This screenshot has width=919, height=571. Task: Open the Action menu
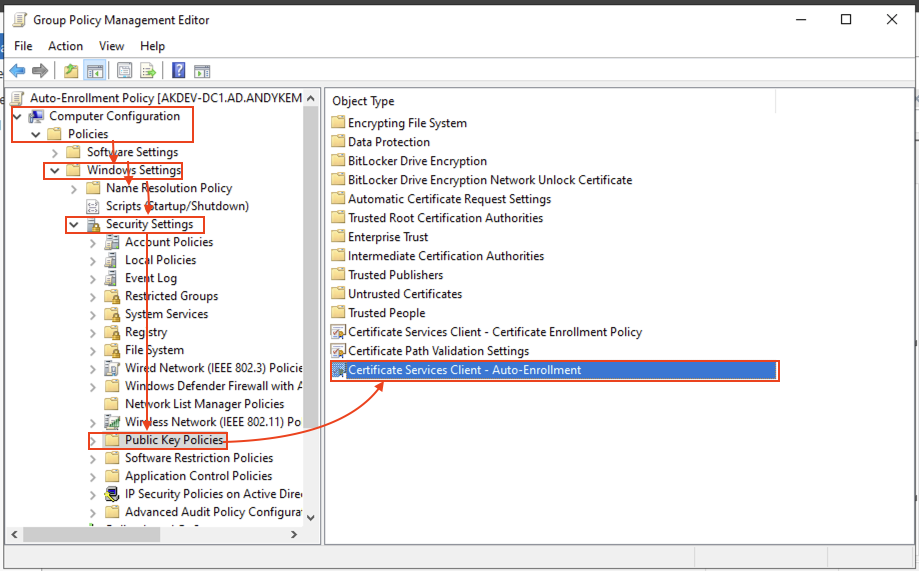coord(66,46)
